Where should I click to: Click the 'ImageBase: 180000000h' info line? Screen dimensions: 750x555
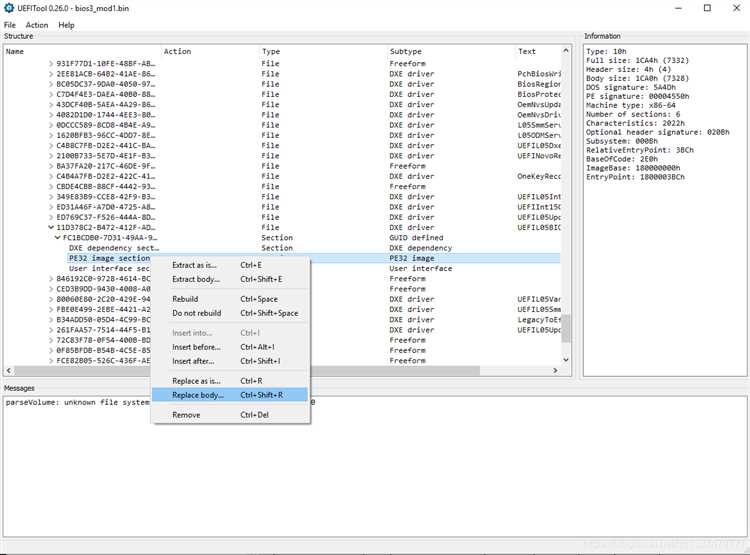pyautogui.click(x=633, y=168)
